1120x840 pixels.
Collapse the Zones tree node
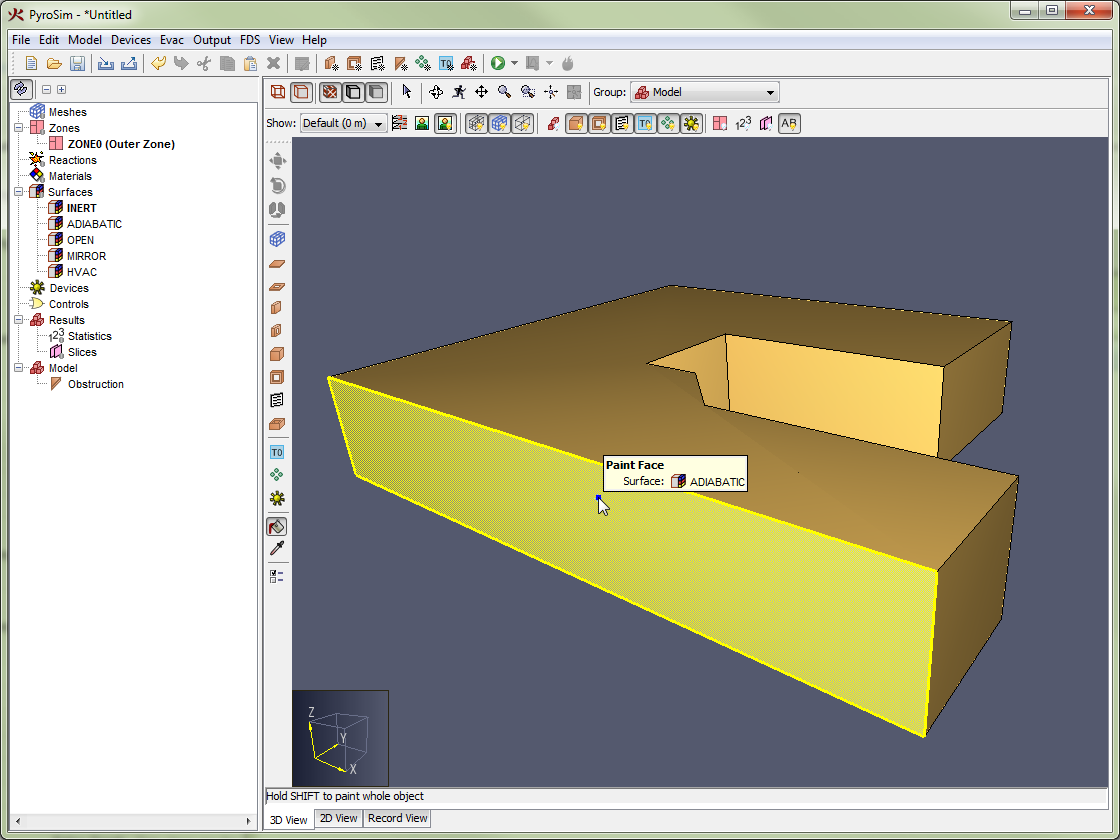coord(19,128)
